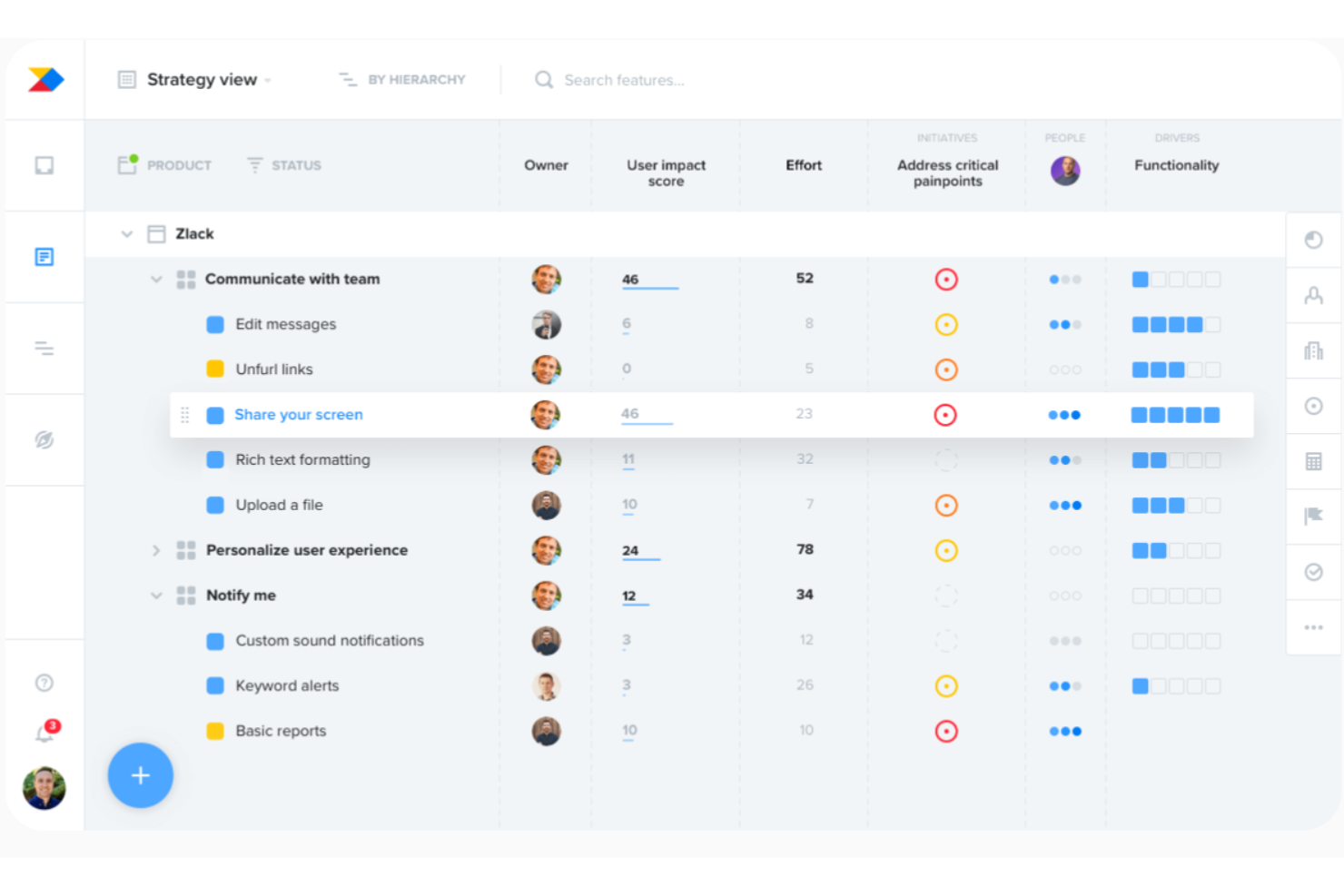Set the people dots rating for Edit messages

click(1065, 325)
